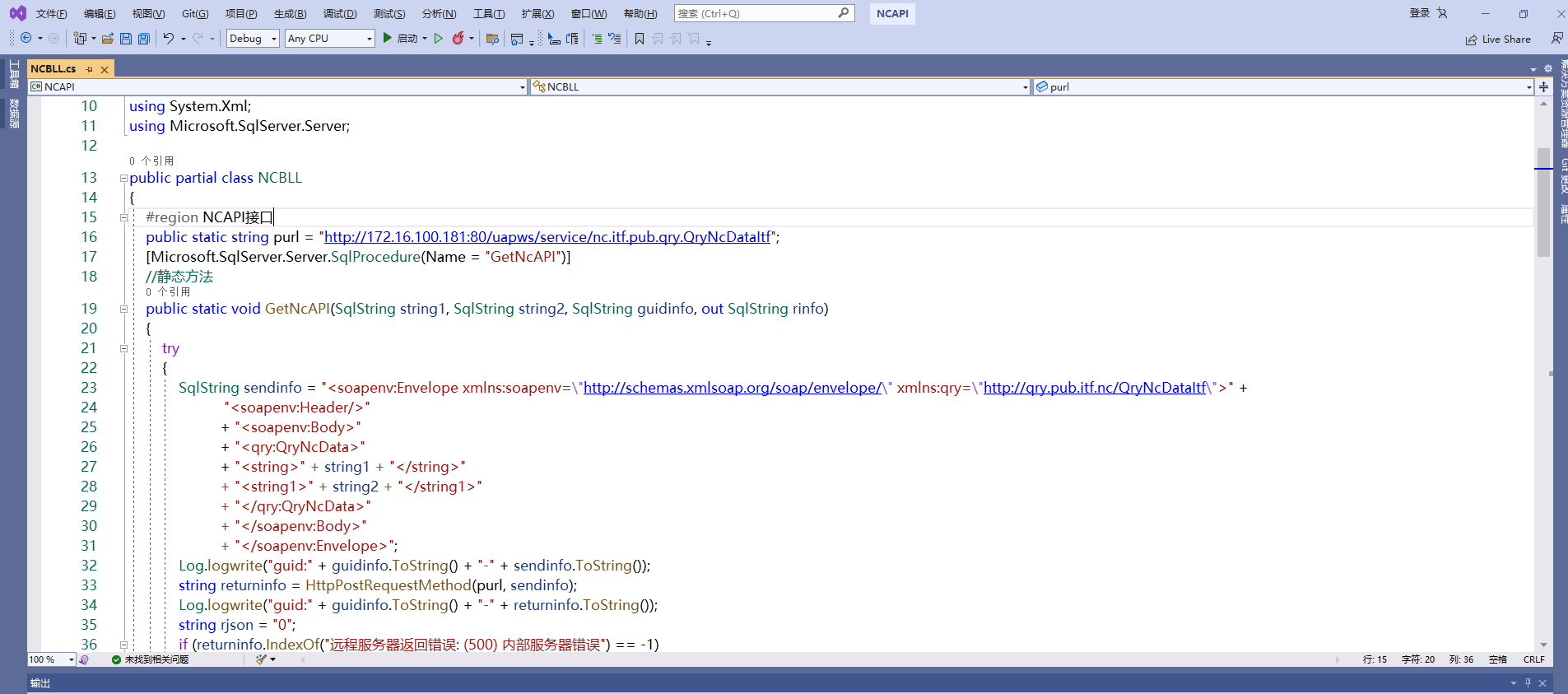Screen dimensions: 1568x694
Task: Expand the 启动 start options arrow
Action: pos(425,38)
